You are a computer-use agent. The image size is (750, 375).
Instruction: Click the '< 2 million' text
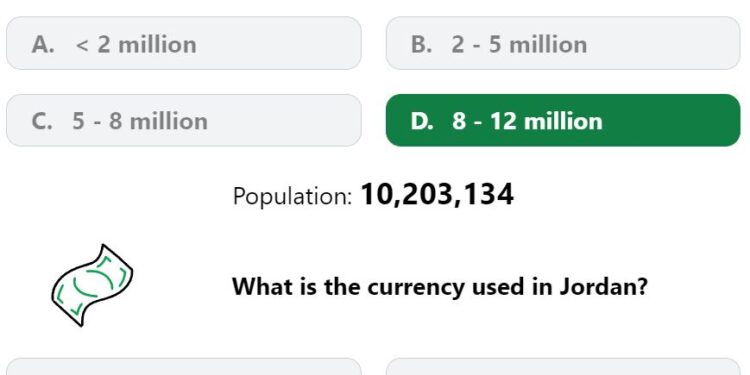[x=136, y=44]
